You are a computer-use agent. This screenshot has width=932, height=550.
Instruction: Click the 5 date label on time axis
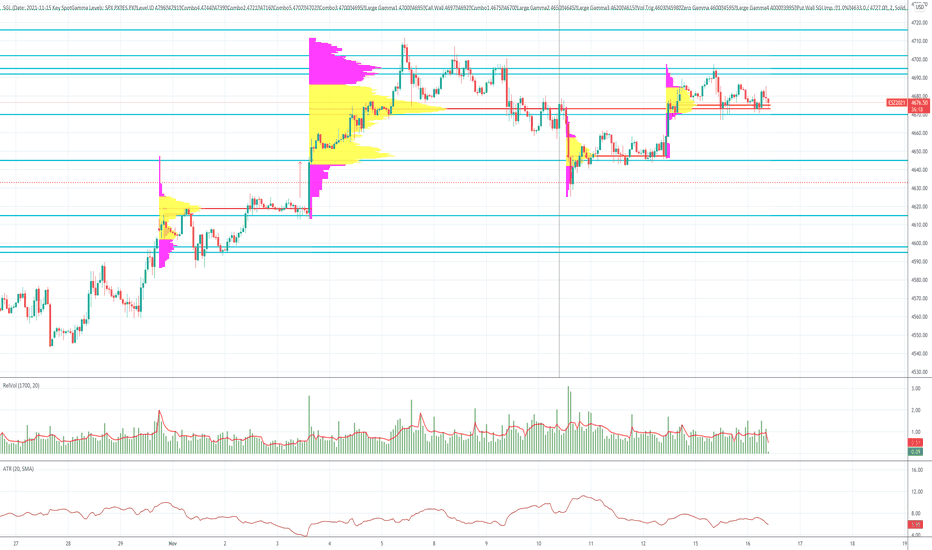(x=382, y=543)
